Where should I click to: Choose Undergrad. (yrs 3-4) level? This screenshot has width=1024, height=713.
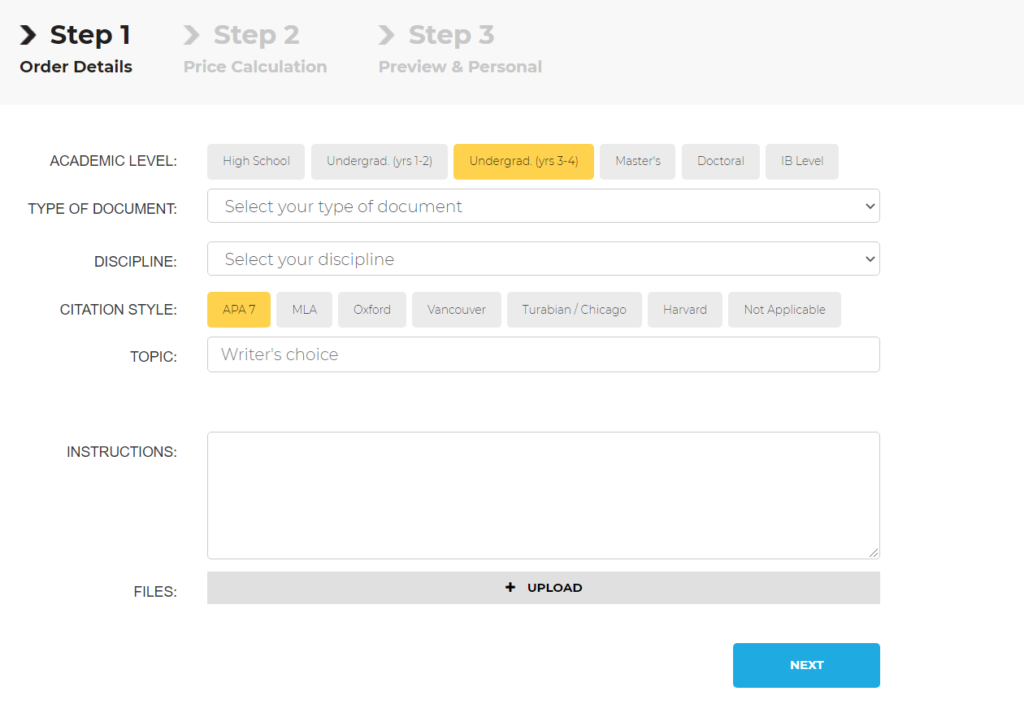coord(523,161)
